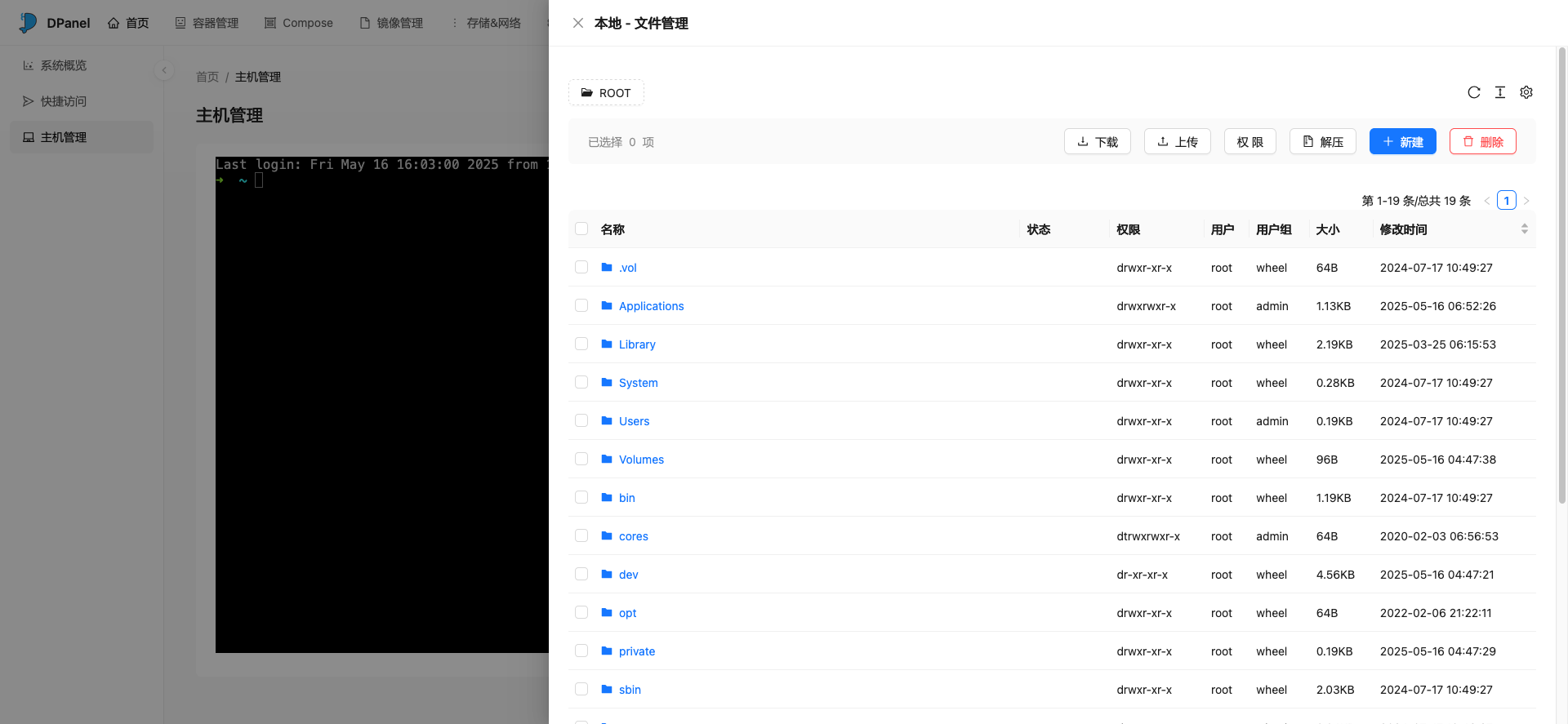Image resolution: width=1568 pixels, height=724 pixels.
Task: Go to previous page in pagination
Action: pos(1487,200)
